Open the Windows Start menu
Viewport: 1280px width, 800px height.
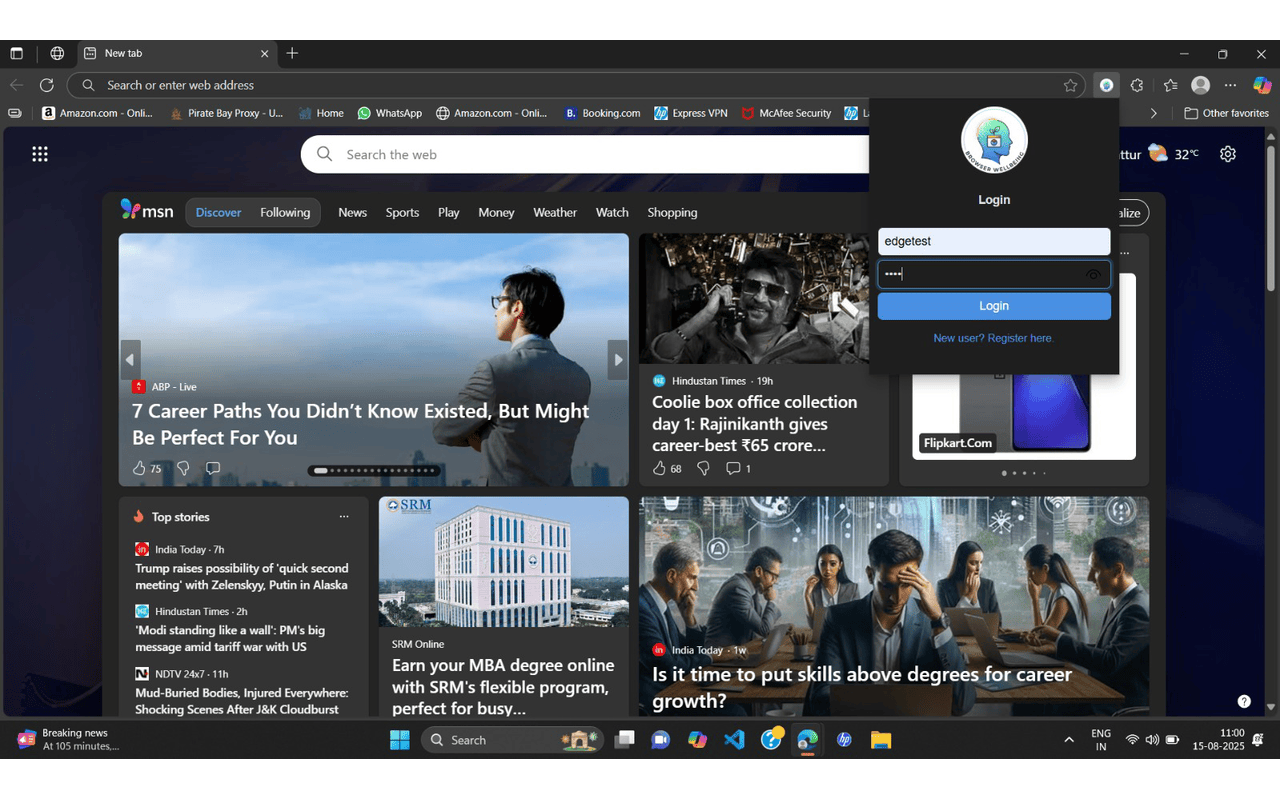[x=400, y=740]
